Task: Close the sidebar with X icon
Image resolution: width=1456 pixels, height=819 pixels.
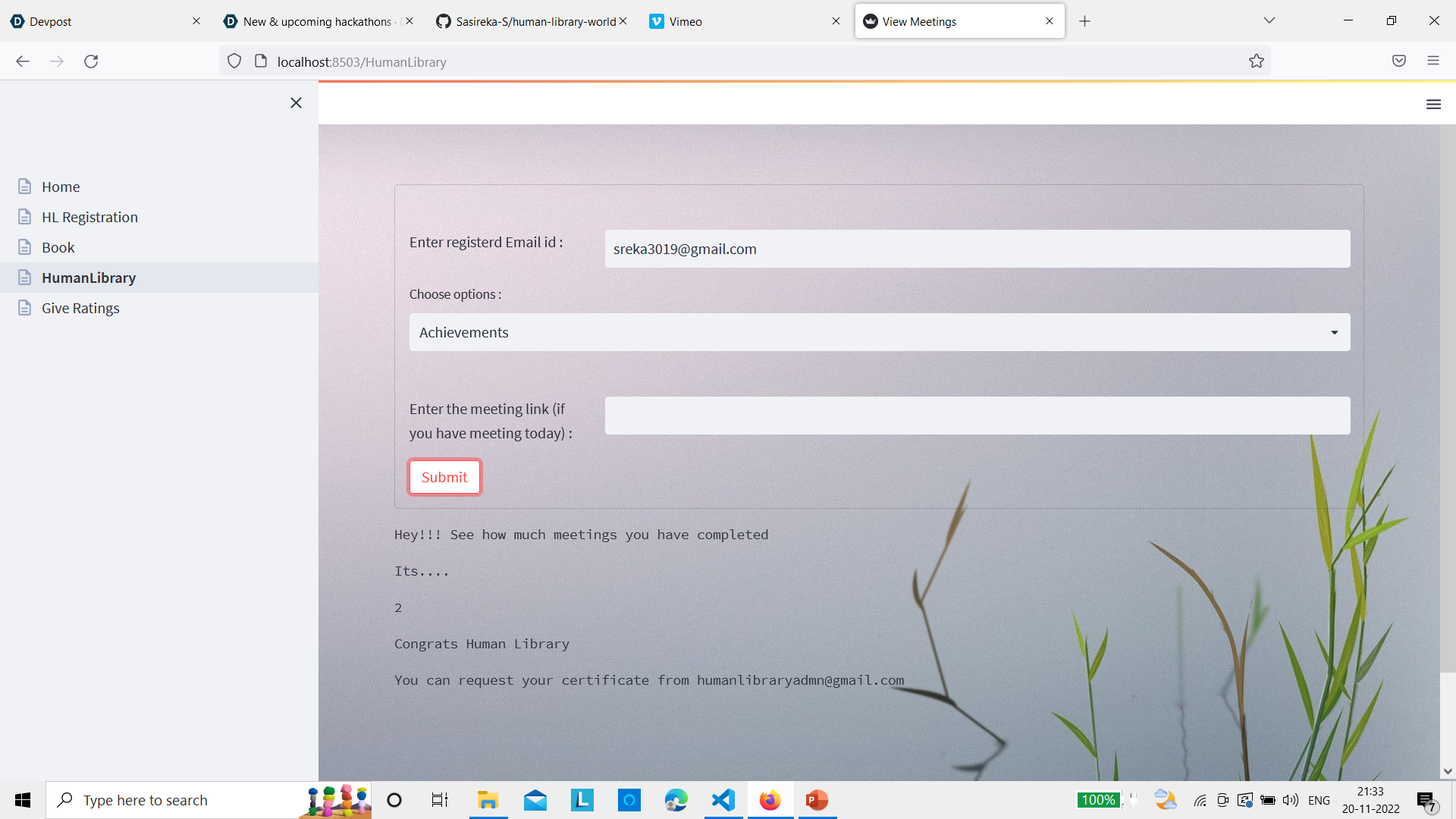Action: pyautogui.click(x=296, y=103)
